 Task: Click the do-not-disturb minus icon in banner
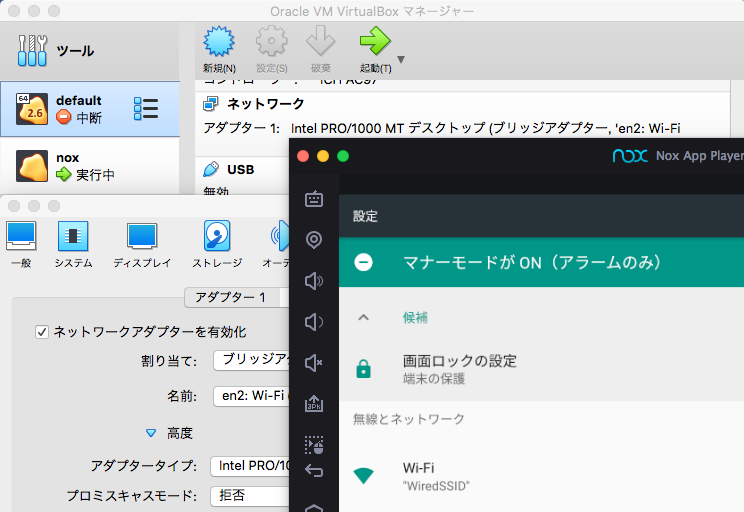[364, 262]
